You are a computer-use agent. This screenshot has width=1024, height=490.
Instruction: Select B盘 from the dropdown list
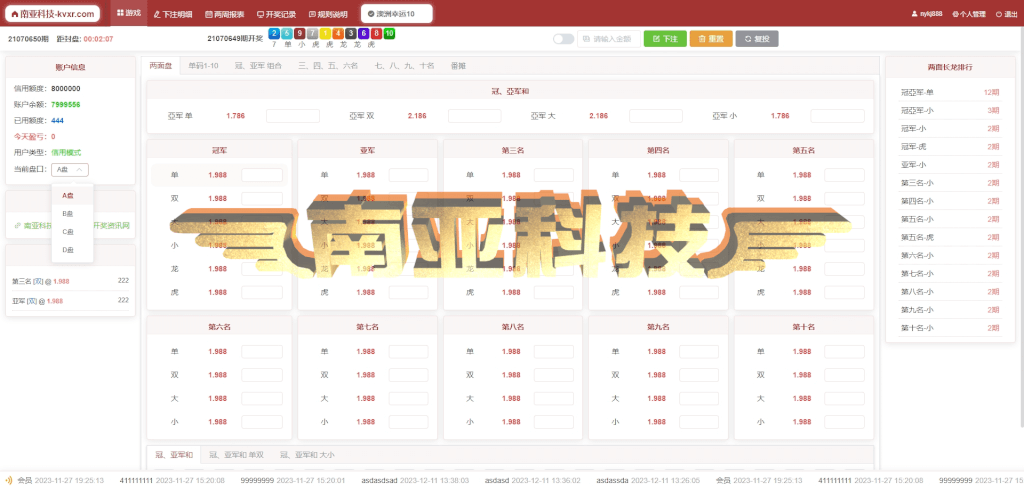72,214
